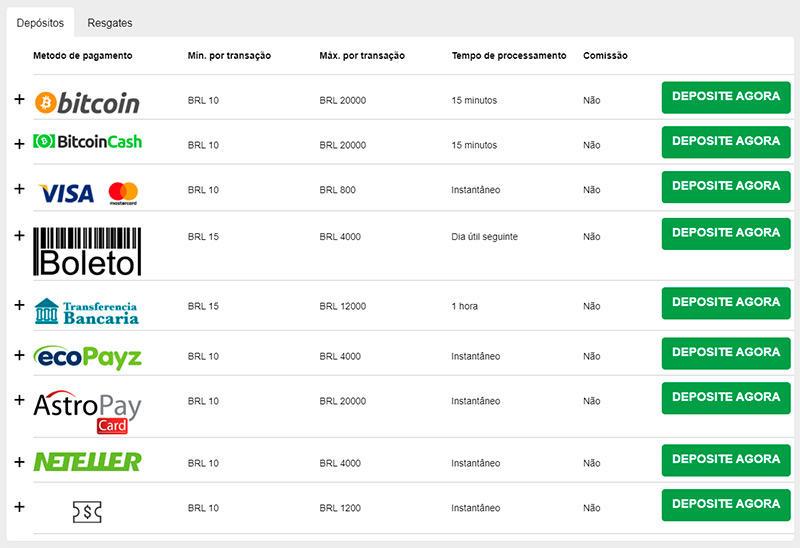Select 'Não' commission in Bitcoin row
Screen dimensions: 800x548
pos(591,101)
